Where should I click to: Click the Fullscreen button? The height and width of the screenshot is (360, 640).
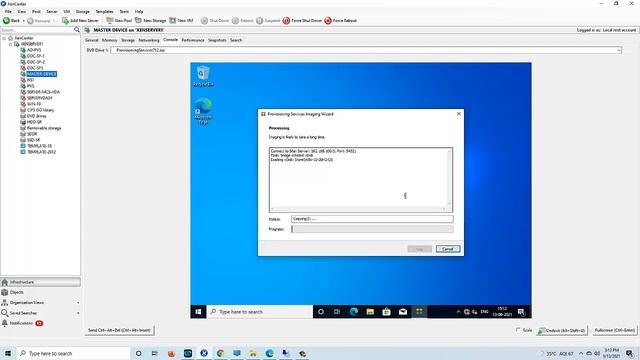[x=614, y=330]
